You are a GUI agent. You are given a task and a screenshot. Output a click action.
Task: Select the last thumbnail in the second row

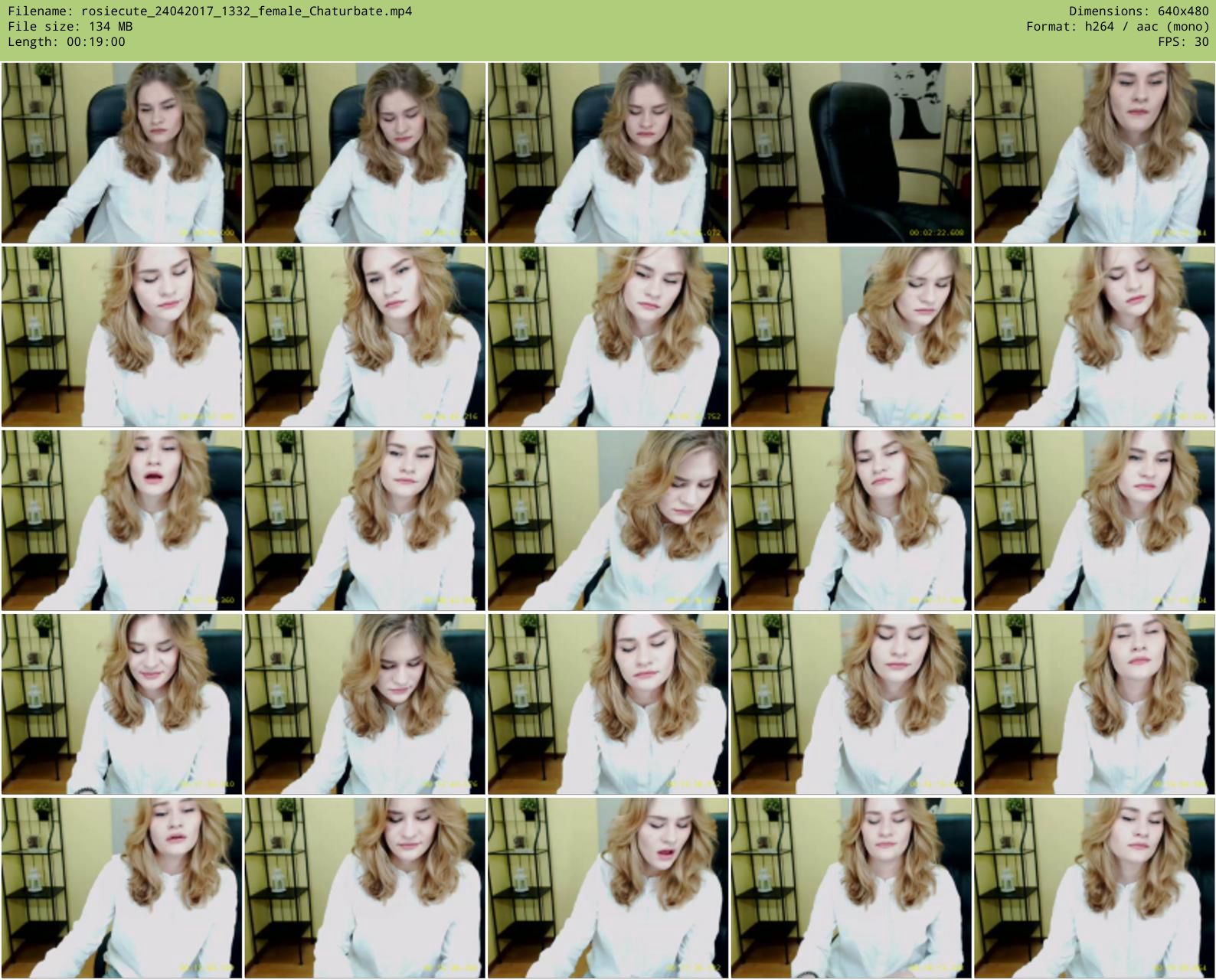[x=1094, y=336]
